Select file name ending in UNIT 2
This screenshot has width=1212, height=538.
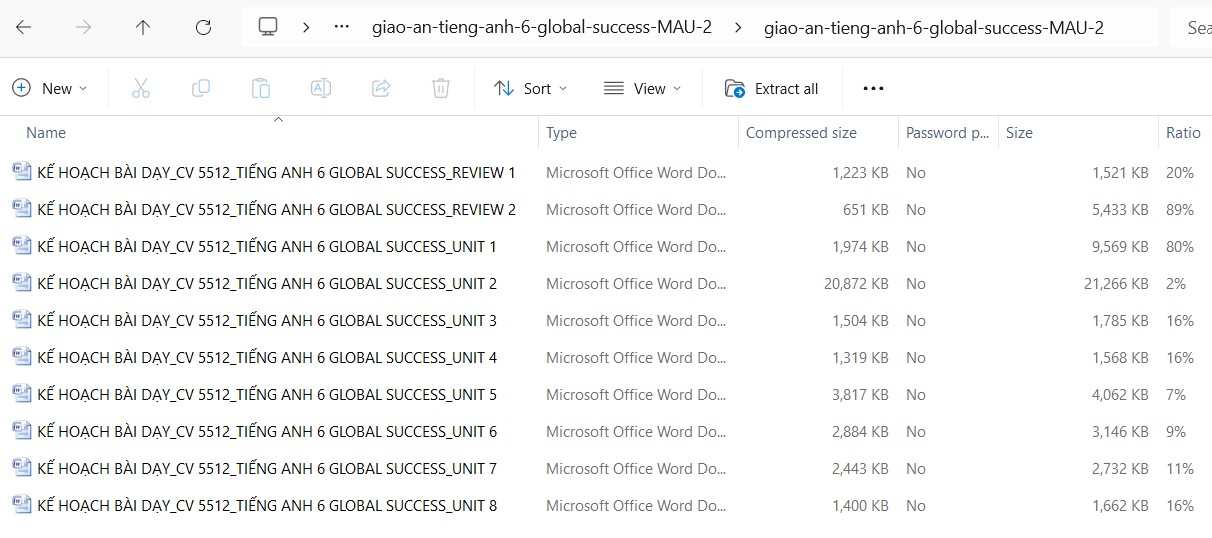(x=267, y=283)
